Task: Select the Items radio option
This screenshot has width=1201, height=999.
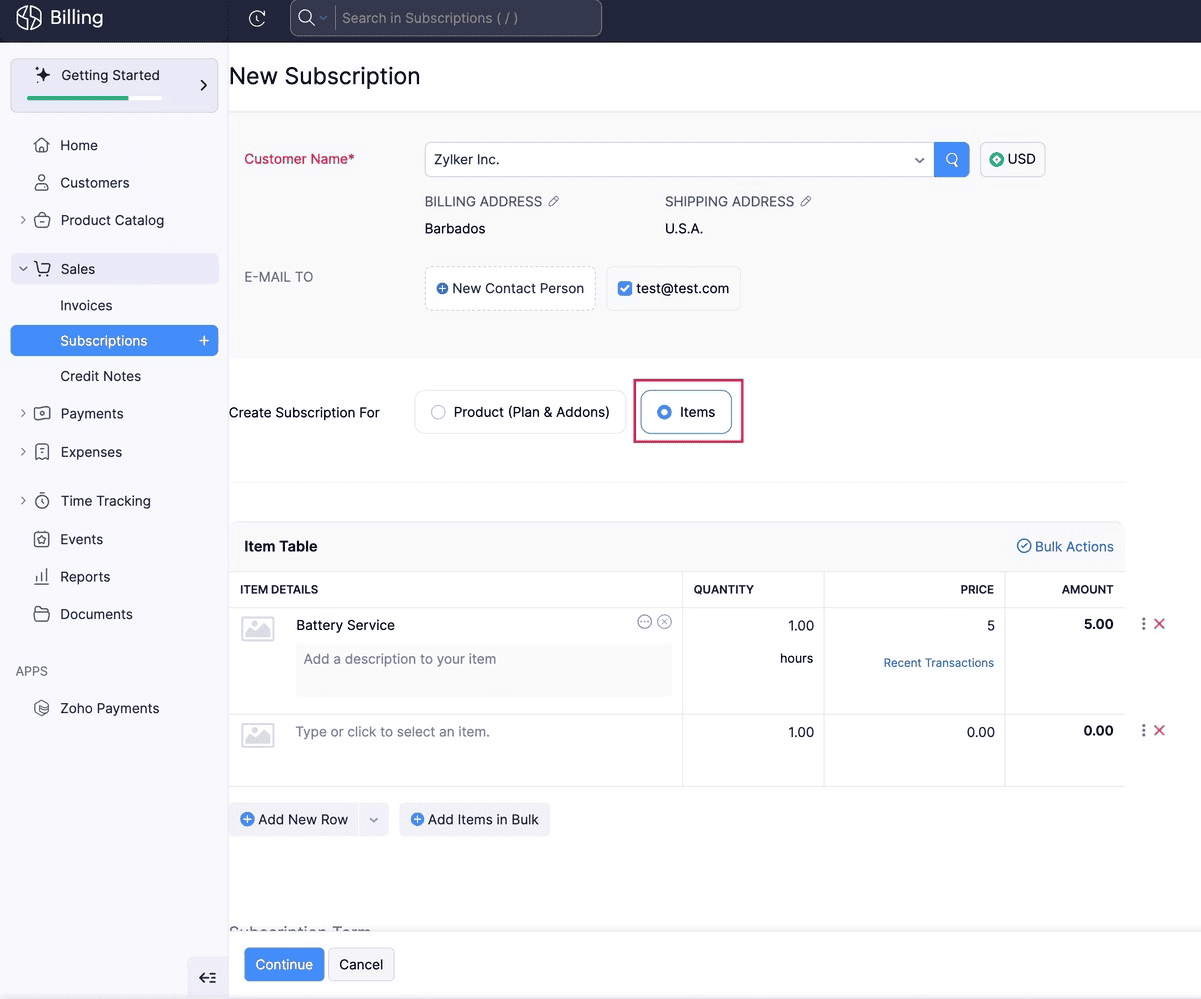Action: click(x=664, y=412)
